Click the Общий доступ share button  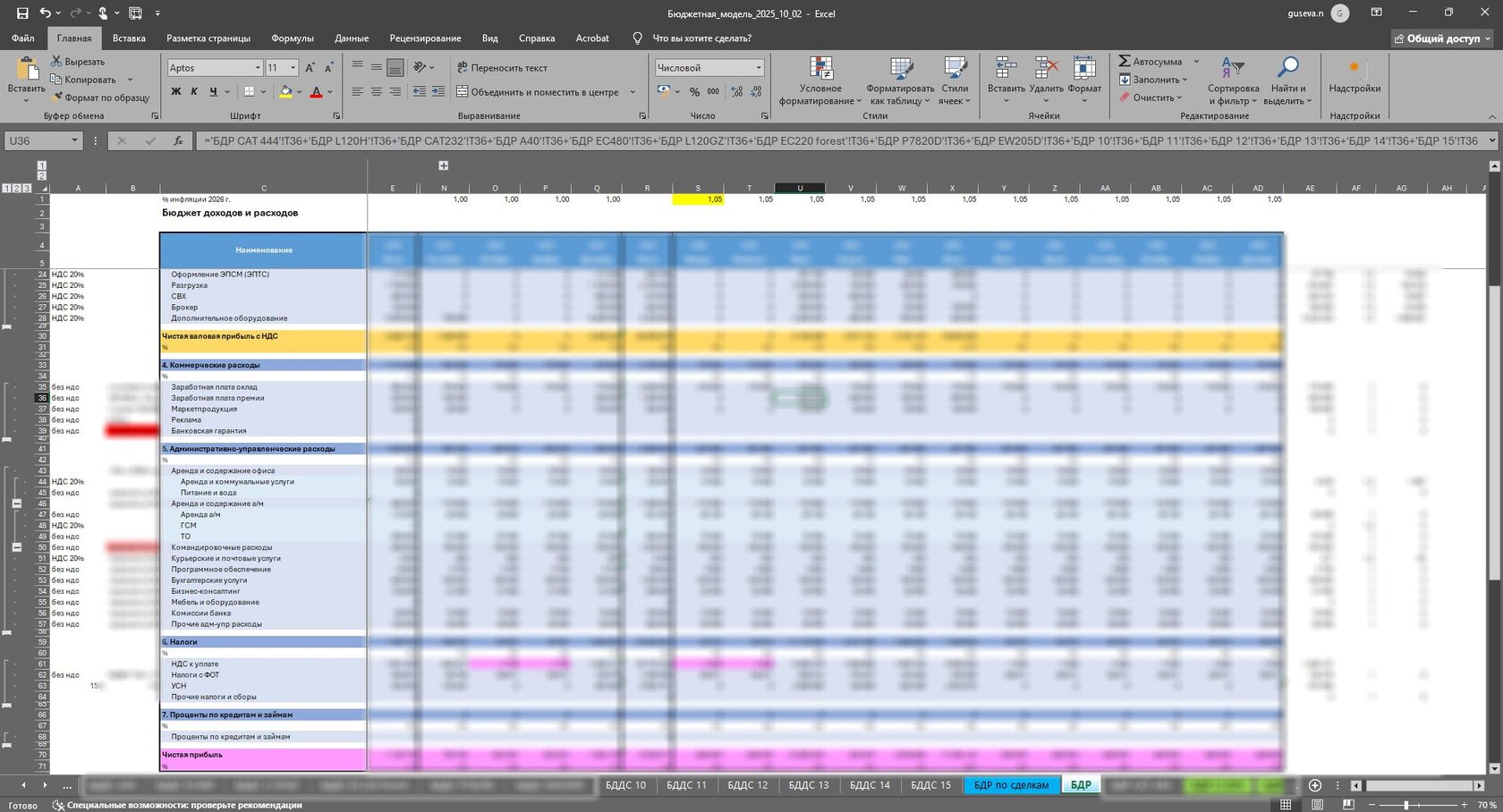(1443, 38)
